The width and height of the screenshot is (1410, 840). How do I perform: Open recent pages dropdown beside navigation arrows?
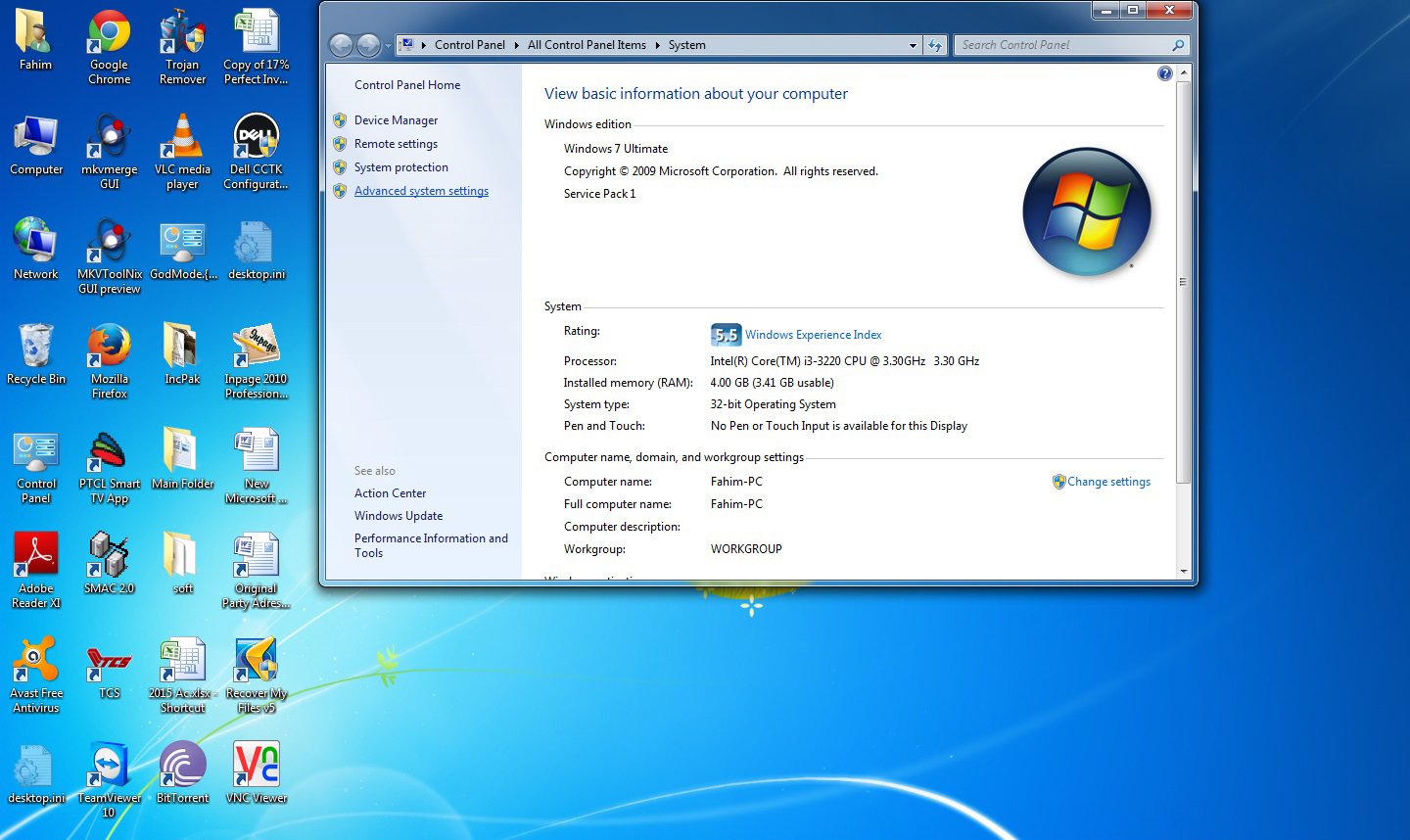pos(390,45)
